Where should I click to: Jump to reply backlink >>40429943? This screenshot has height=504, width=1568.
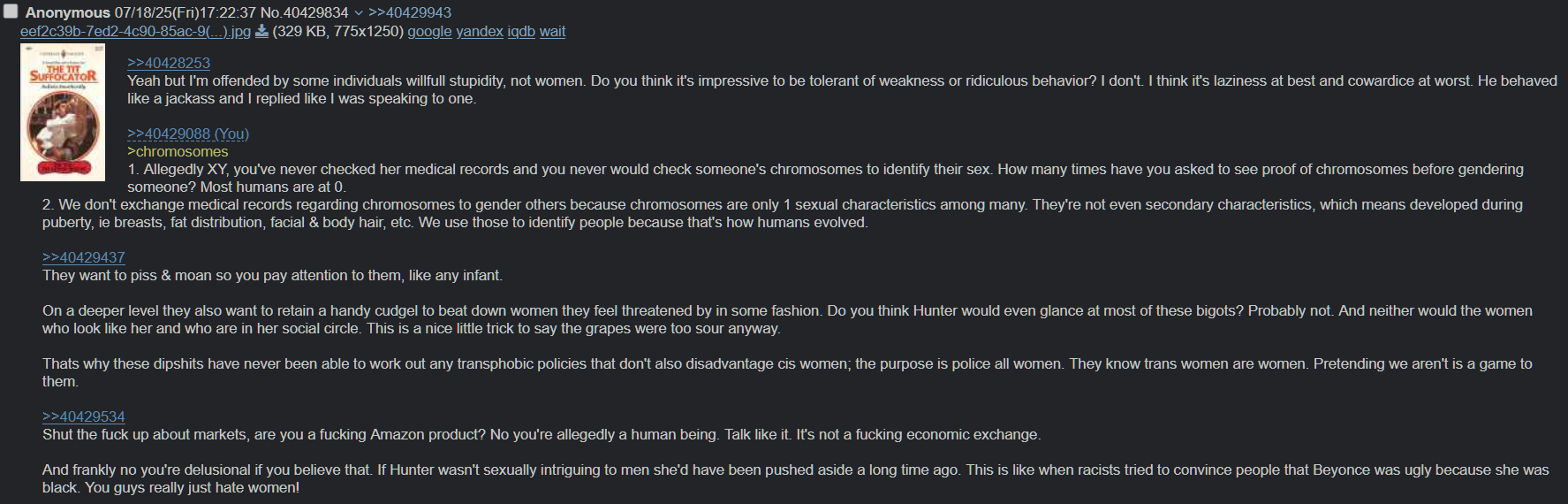tap(410, 13)
